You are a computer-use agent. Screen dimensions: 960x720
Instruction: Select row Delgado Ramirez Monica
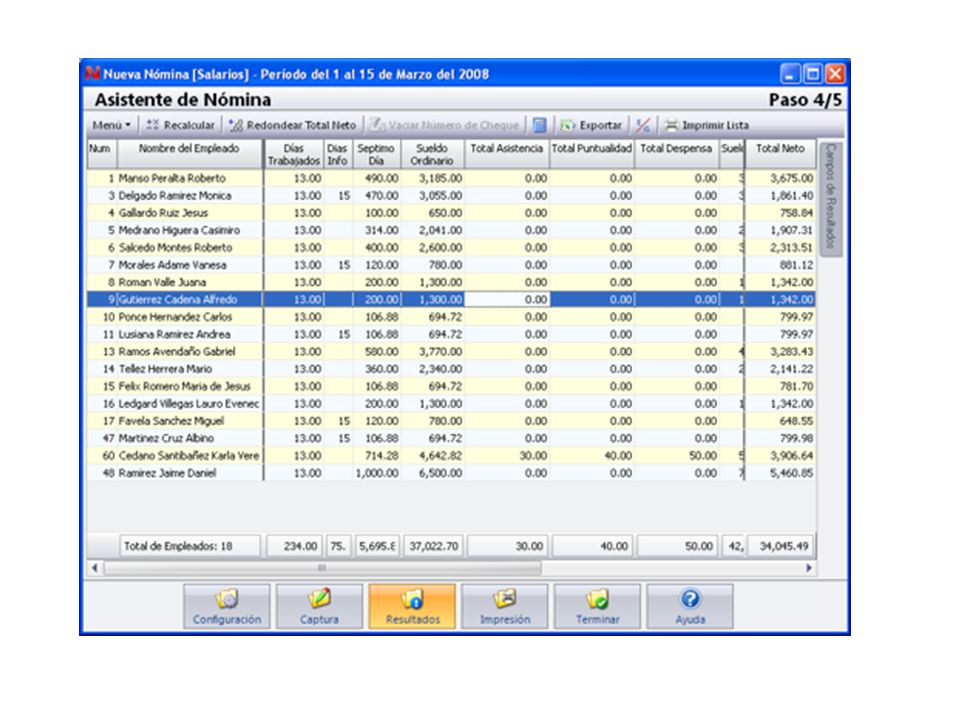(x=451, y=196)
